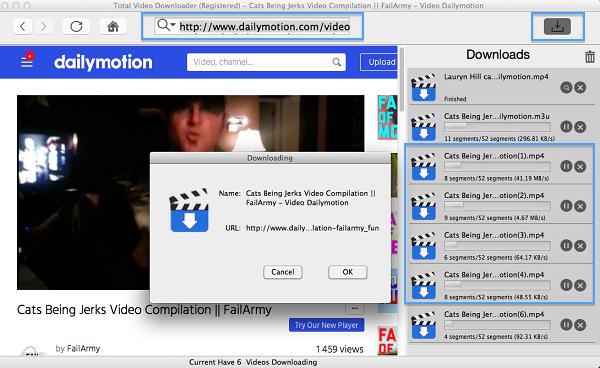Click the otion(1).mp4 clapperboard icon
The image size is (600, 368).
pyautogui.click(x=423, y=167)
